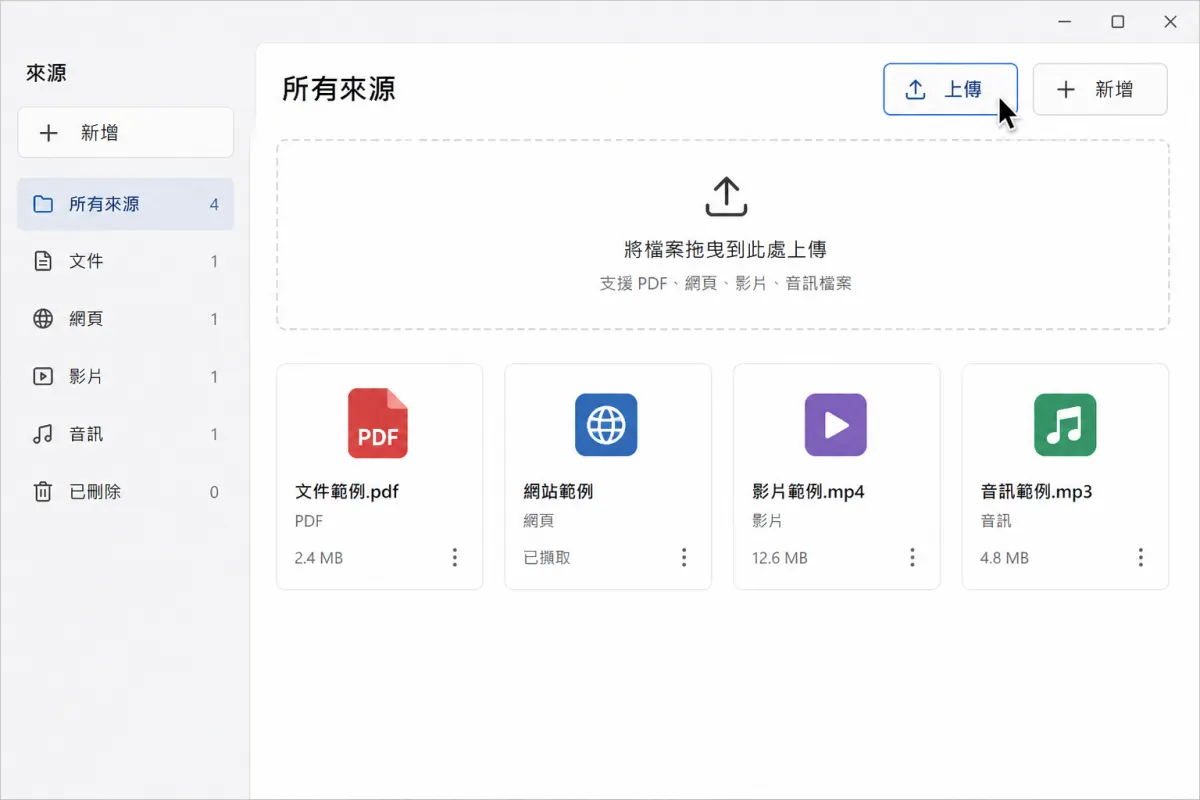Viewport: 1200px width, 800px height.
Task: Click the file name 影片範例.mp4
Action: pyautogui.click(x=808, y=492)
